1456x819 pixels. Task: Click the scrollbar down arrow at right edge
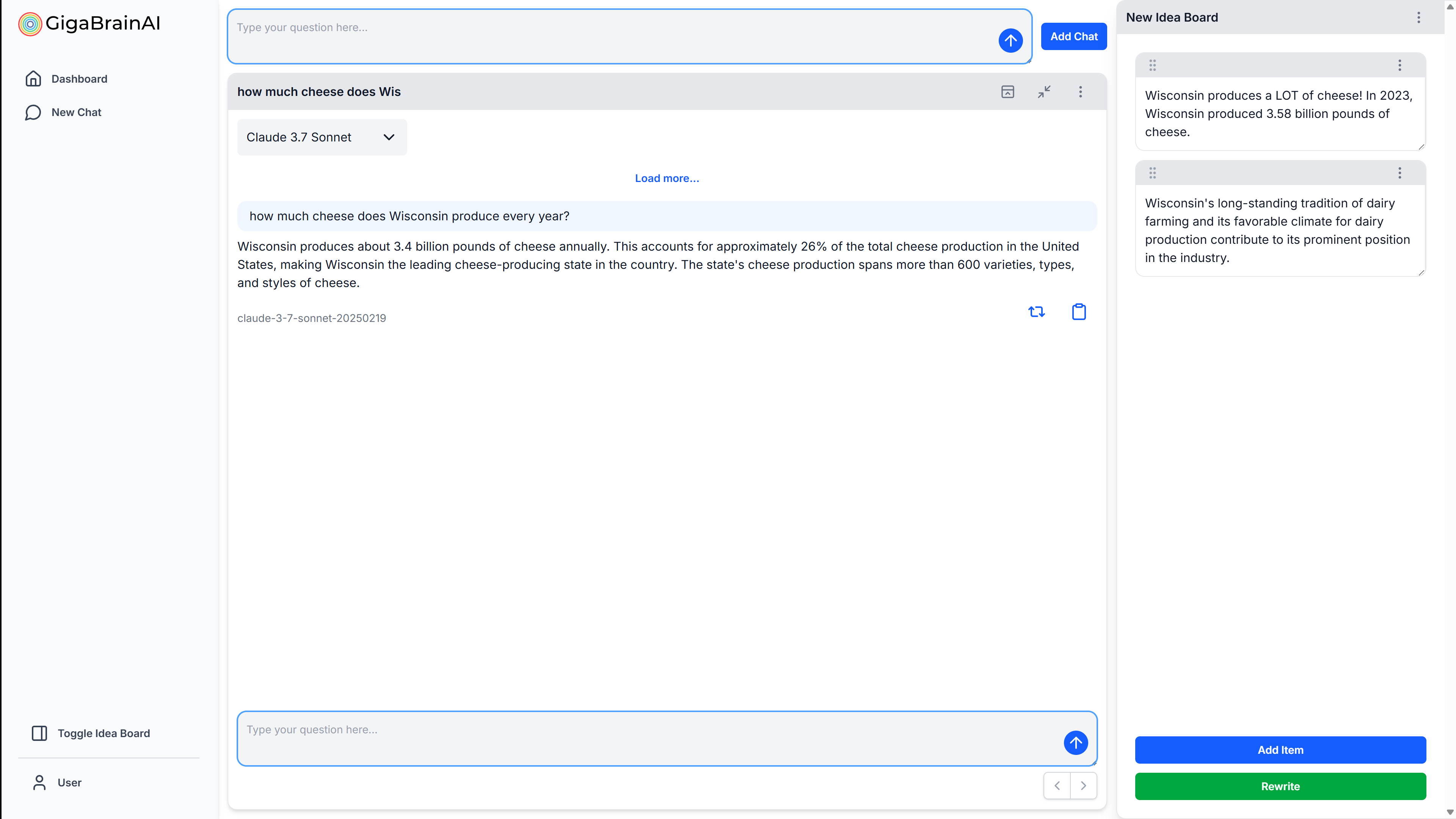coord(1450,813)
